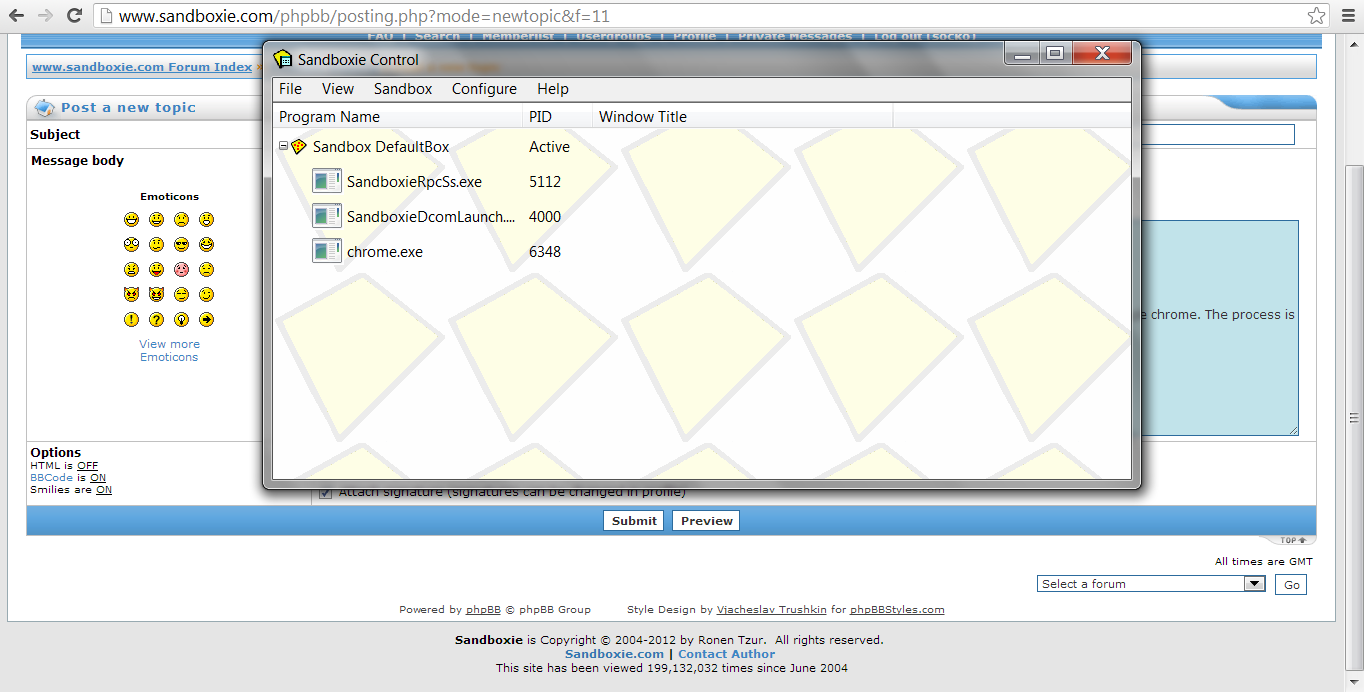Screen dimensions: 1364x692
Task: Sort by the Window Title column header
Action: (x=743, y=117)
